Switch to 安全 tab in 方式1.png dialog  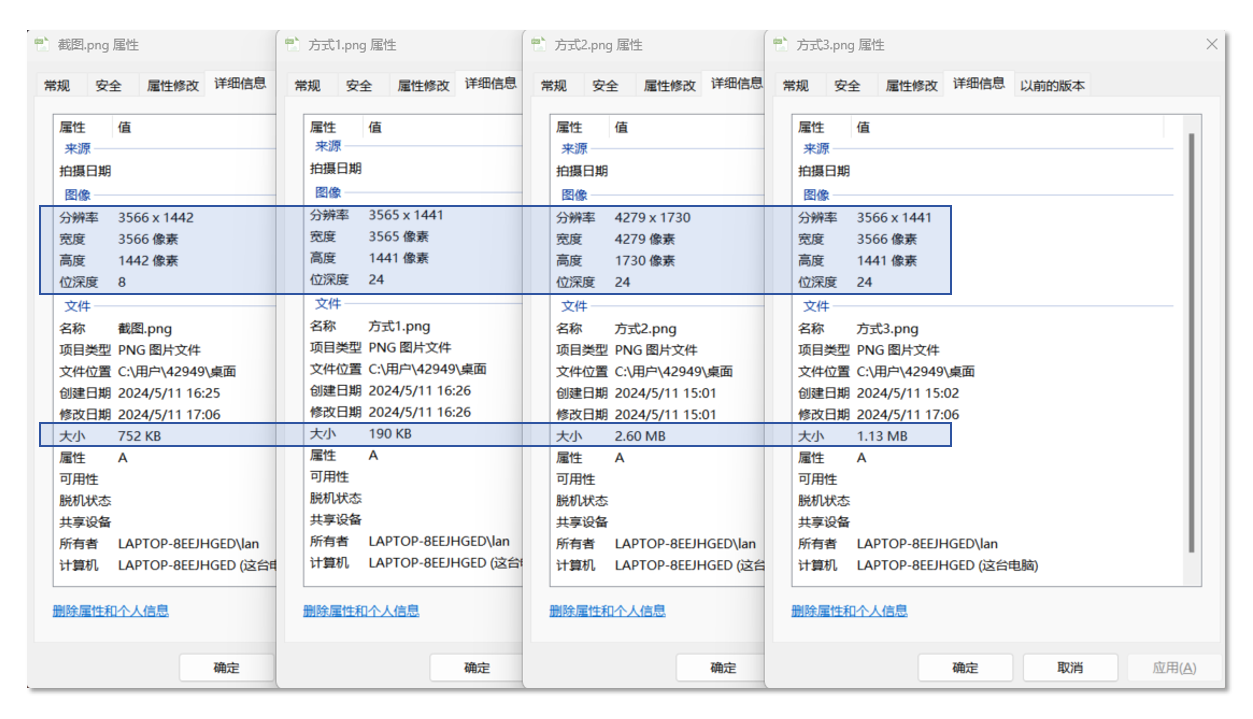coord(359,86)
